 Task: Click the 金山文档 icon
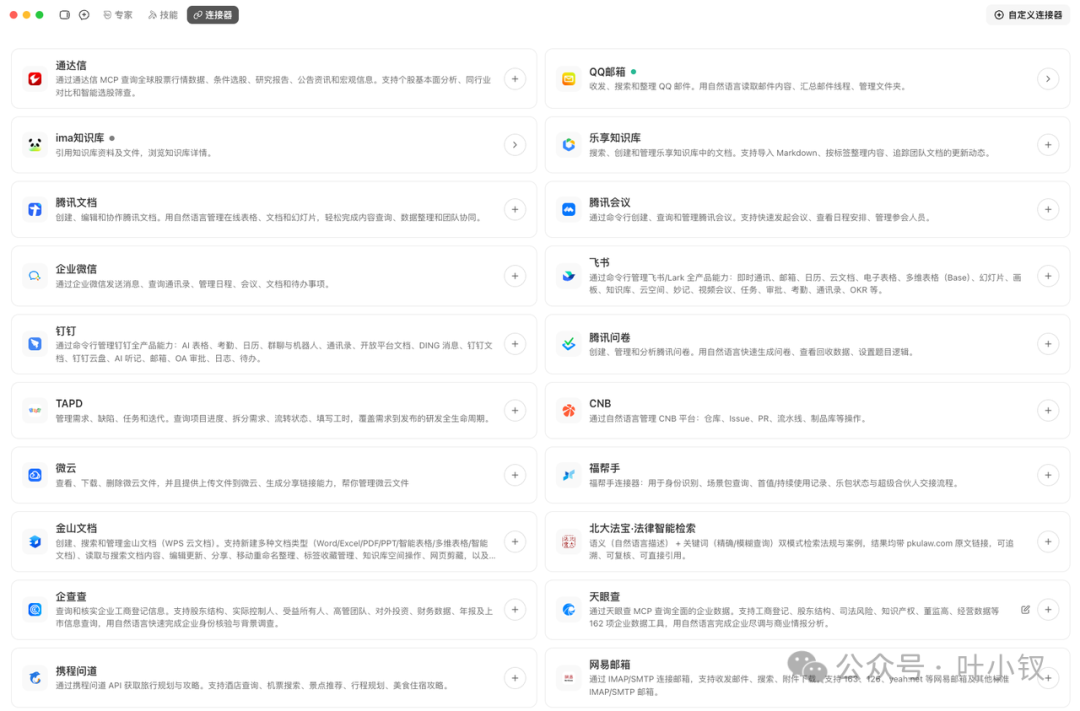click(34, 542)
